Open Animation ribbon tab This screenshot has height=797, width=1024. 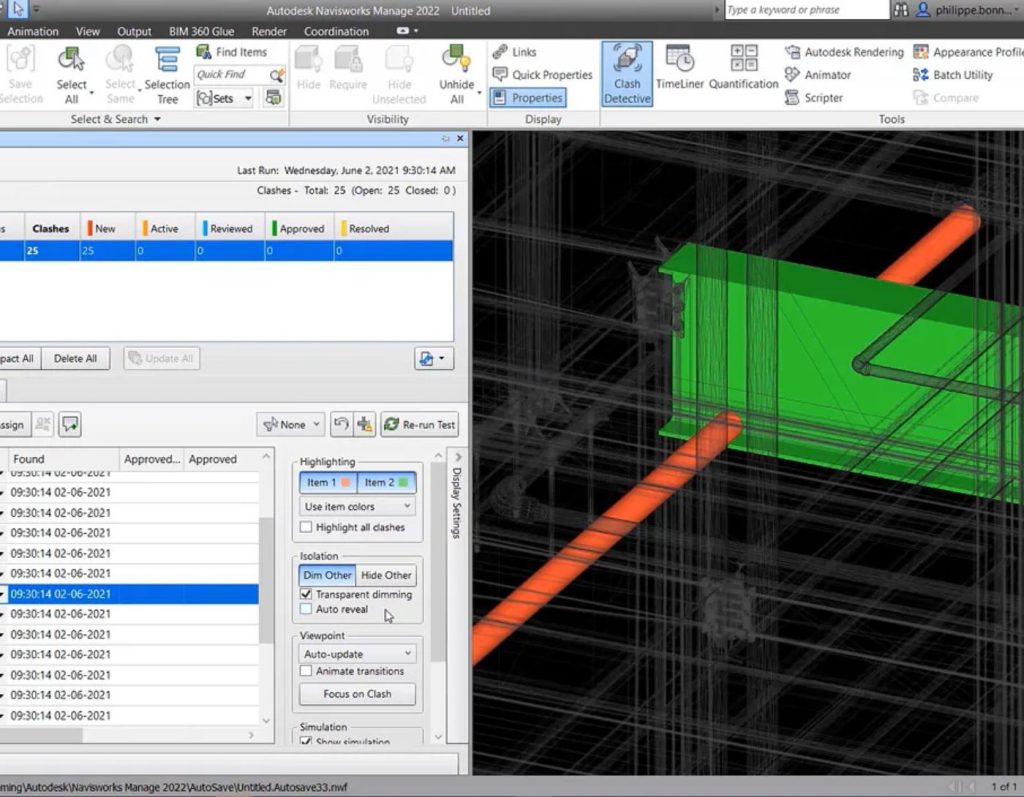(33, 31)
